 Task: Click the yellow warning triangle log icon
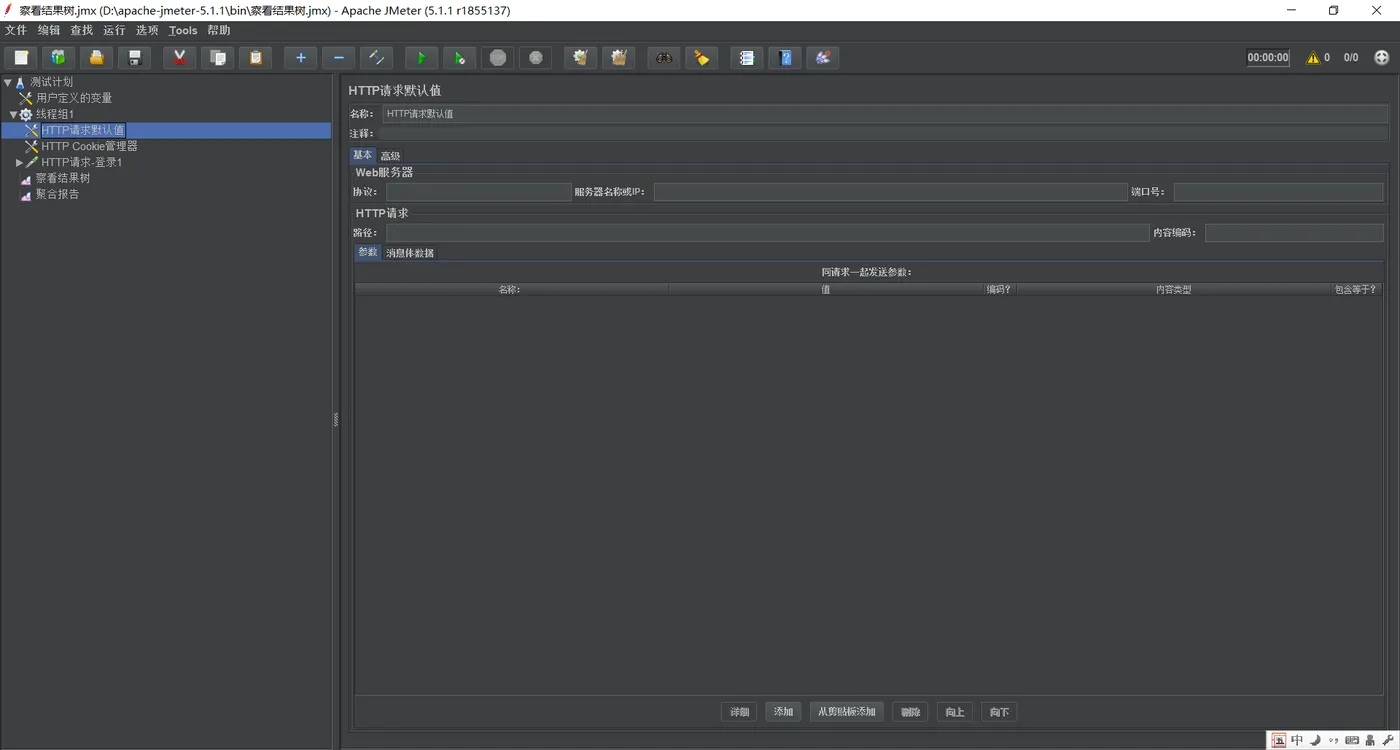coord(1313,58)
